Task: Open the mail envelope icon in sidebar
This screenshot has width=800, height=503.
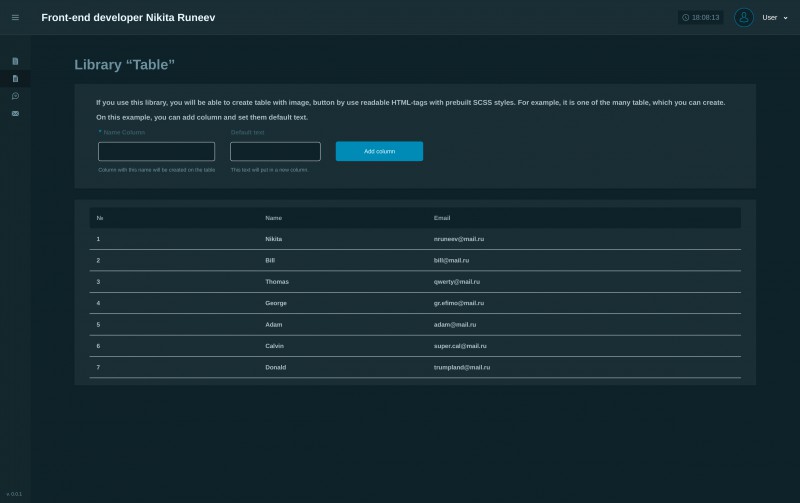Action: pos(15,113)
